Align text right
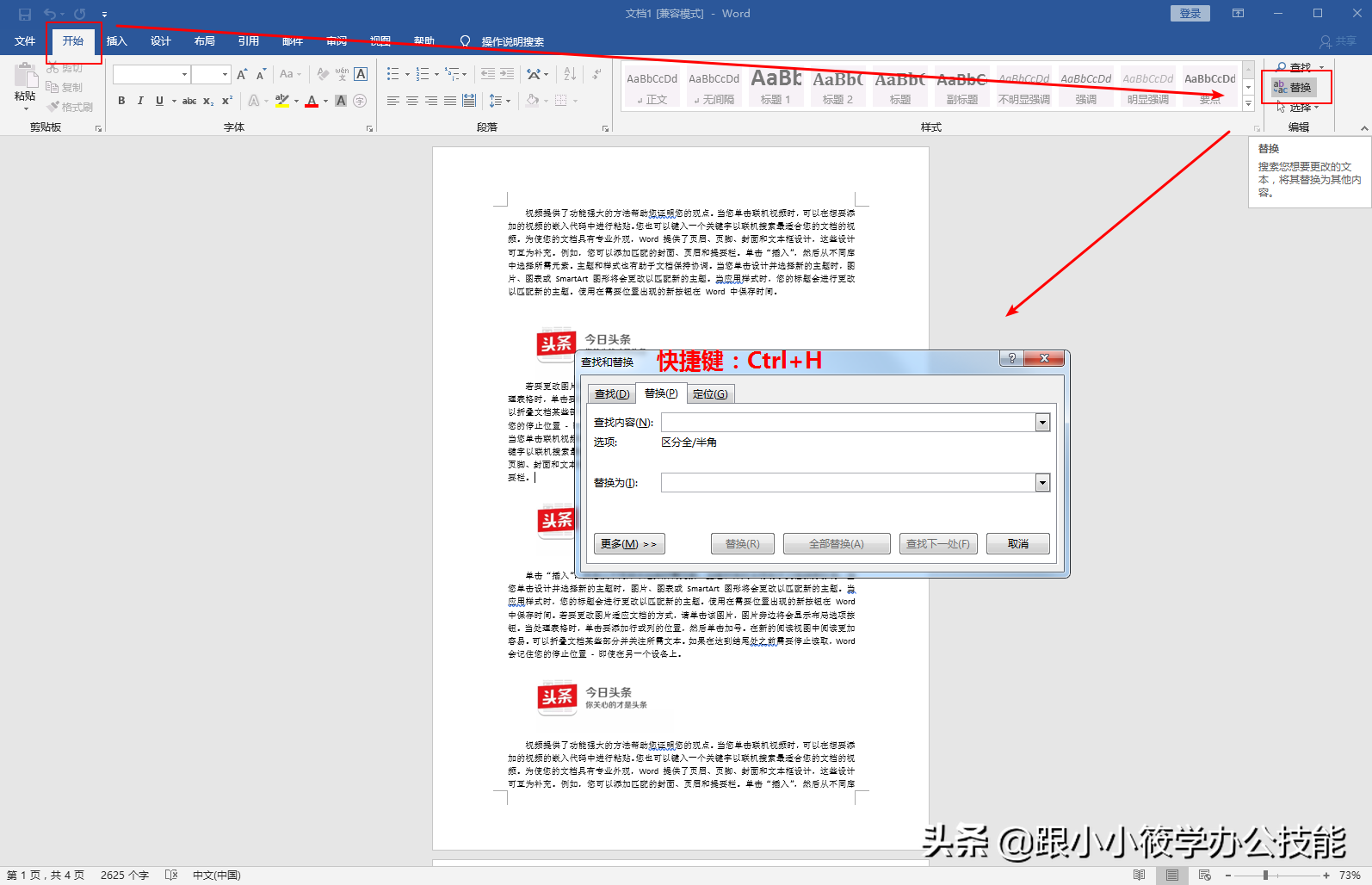Image resolution: width=1372 pixels, height=885 pixels. coord(431,101)
